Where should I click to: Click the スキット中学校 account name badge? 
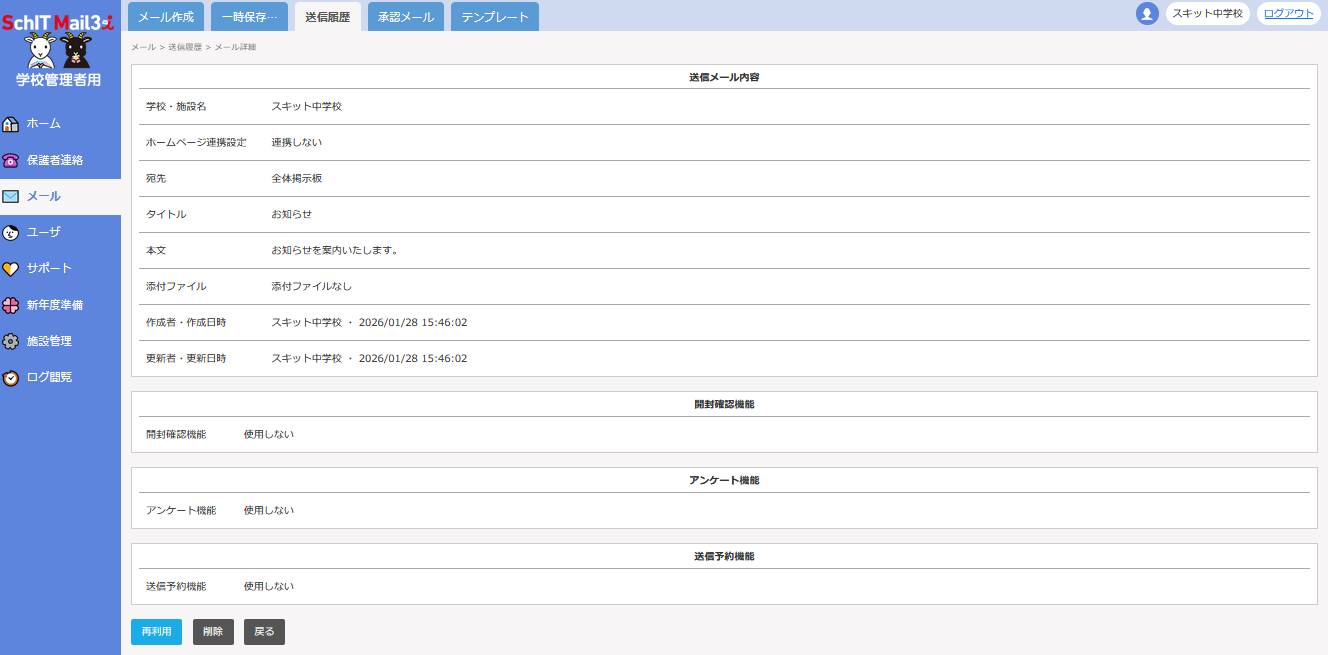pyautogui.click(x=1207, y=14)
